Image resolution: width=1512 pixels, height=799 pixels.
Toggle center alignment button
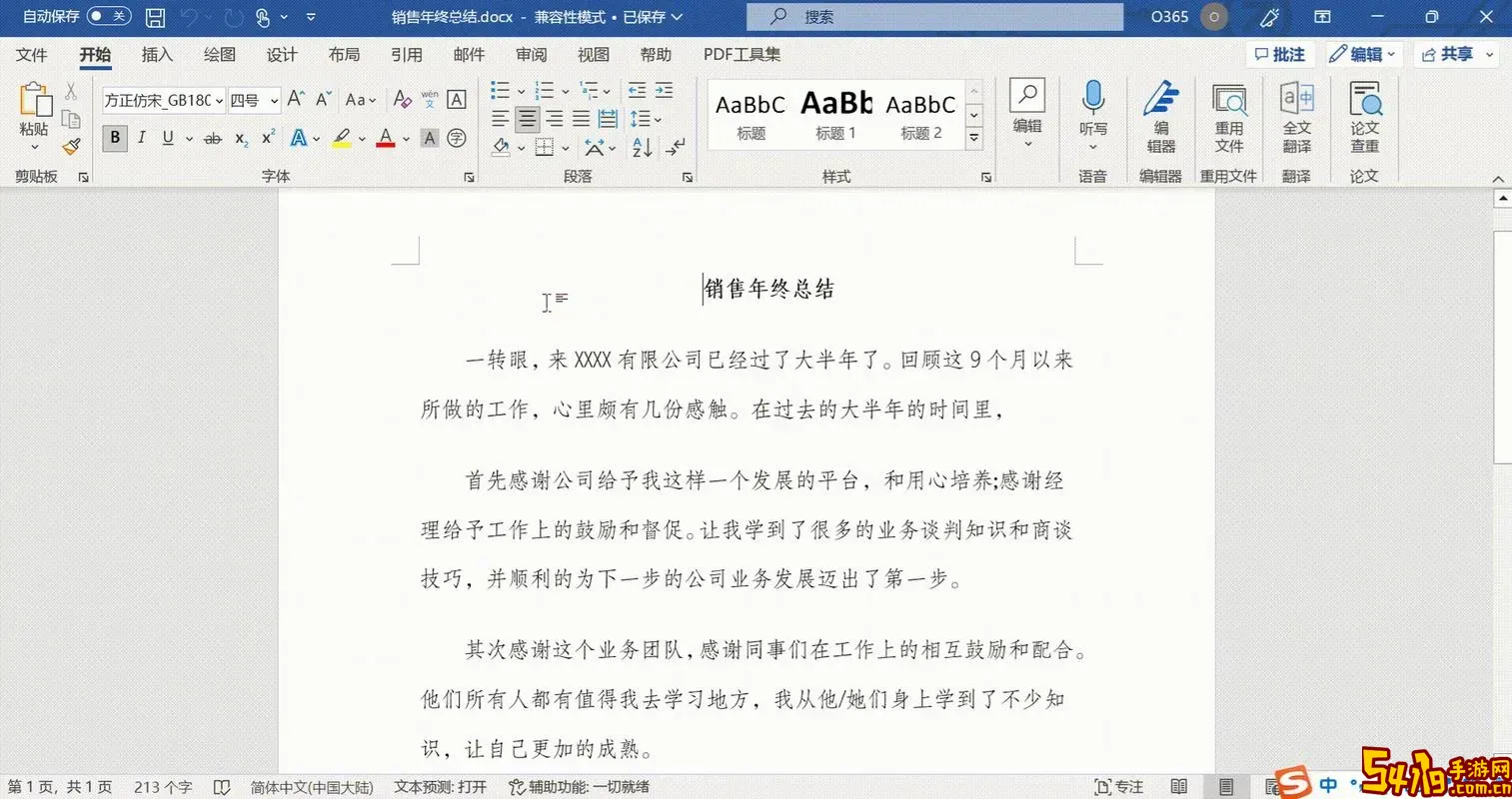[527, 119]
